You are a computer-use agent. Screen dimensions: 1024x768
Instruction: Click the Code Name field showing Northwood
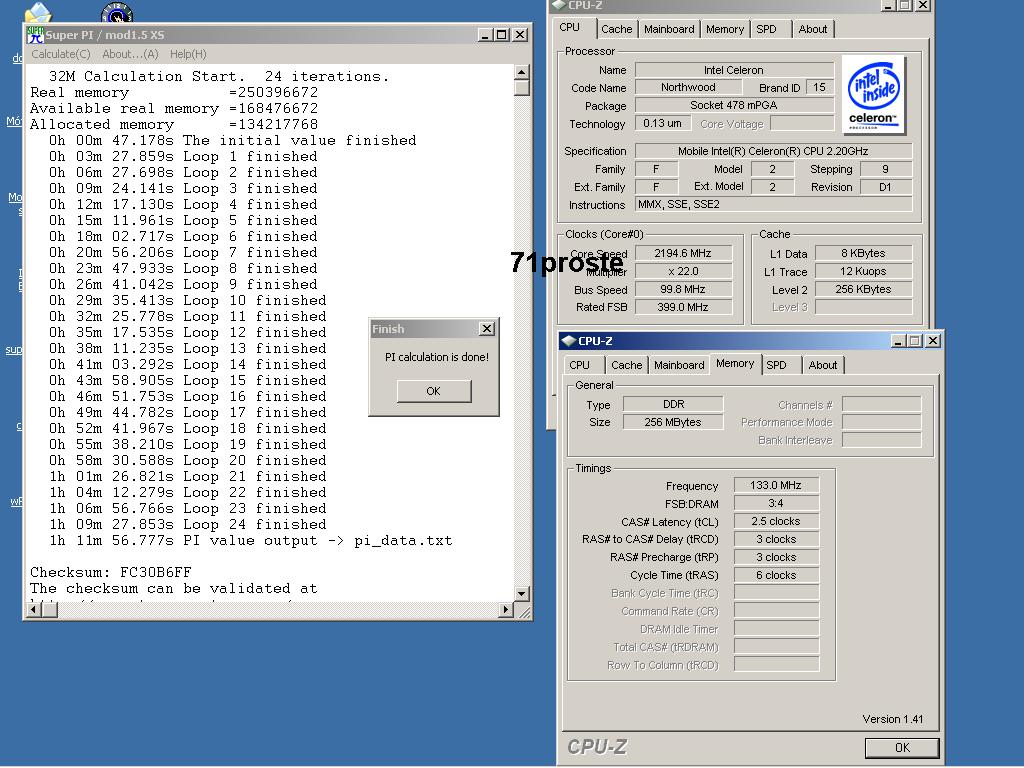tap(688, 88)
